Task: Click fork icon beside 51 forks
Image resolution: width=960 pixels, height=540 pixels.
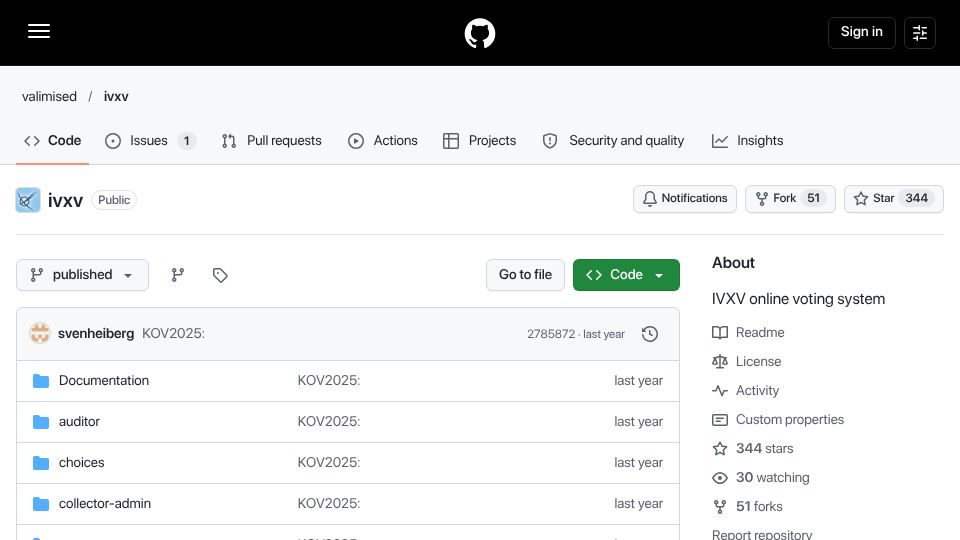Action: pyautogui.click(x=720, y=507)
